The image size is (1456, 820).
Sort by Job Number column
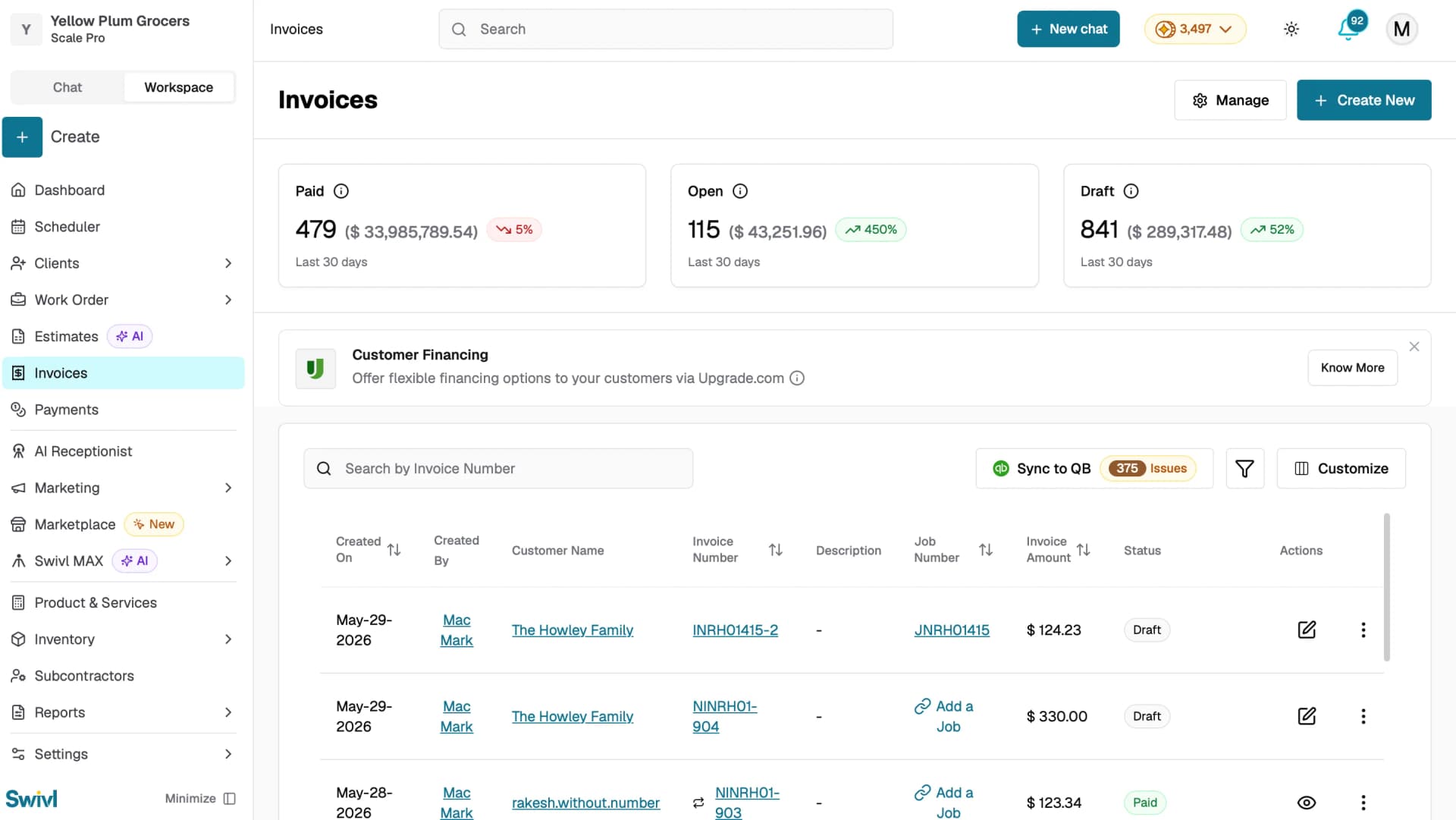click(985, 550)
